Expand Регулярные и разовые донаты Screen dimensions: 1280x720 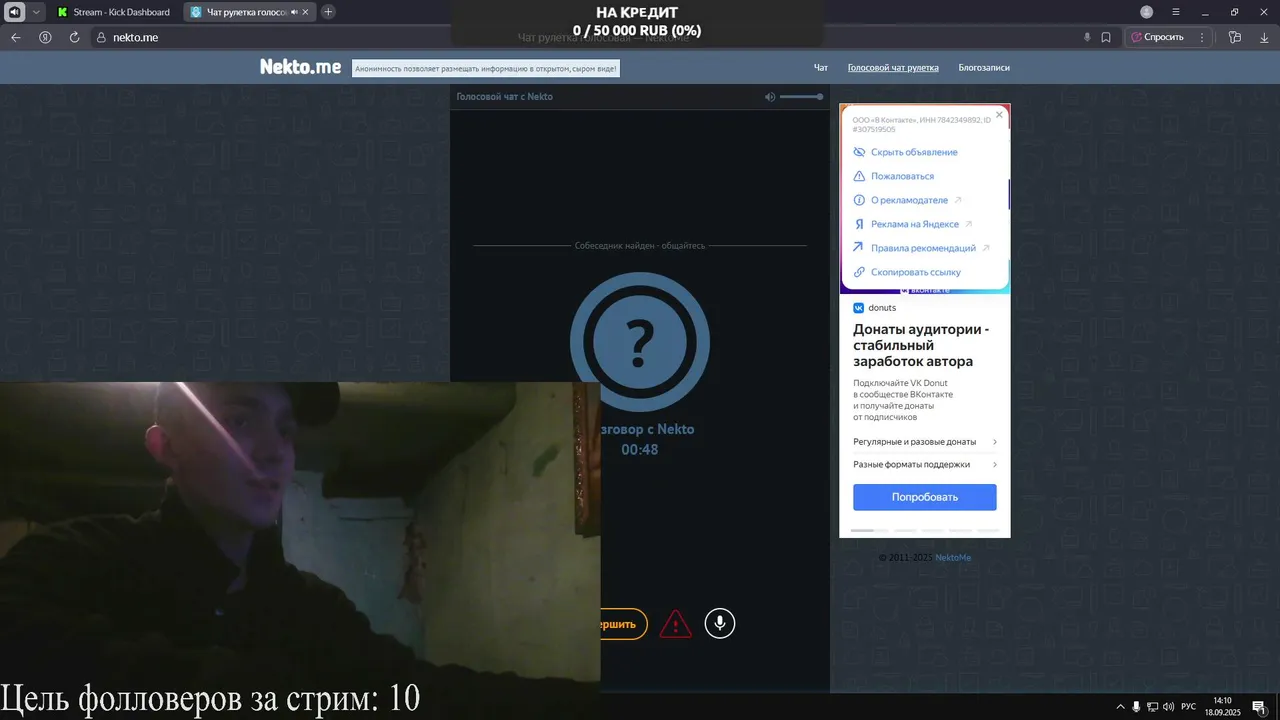(925, 442)
